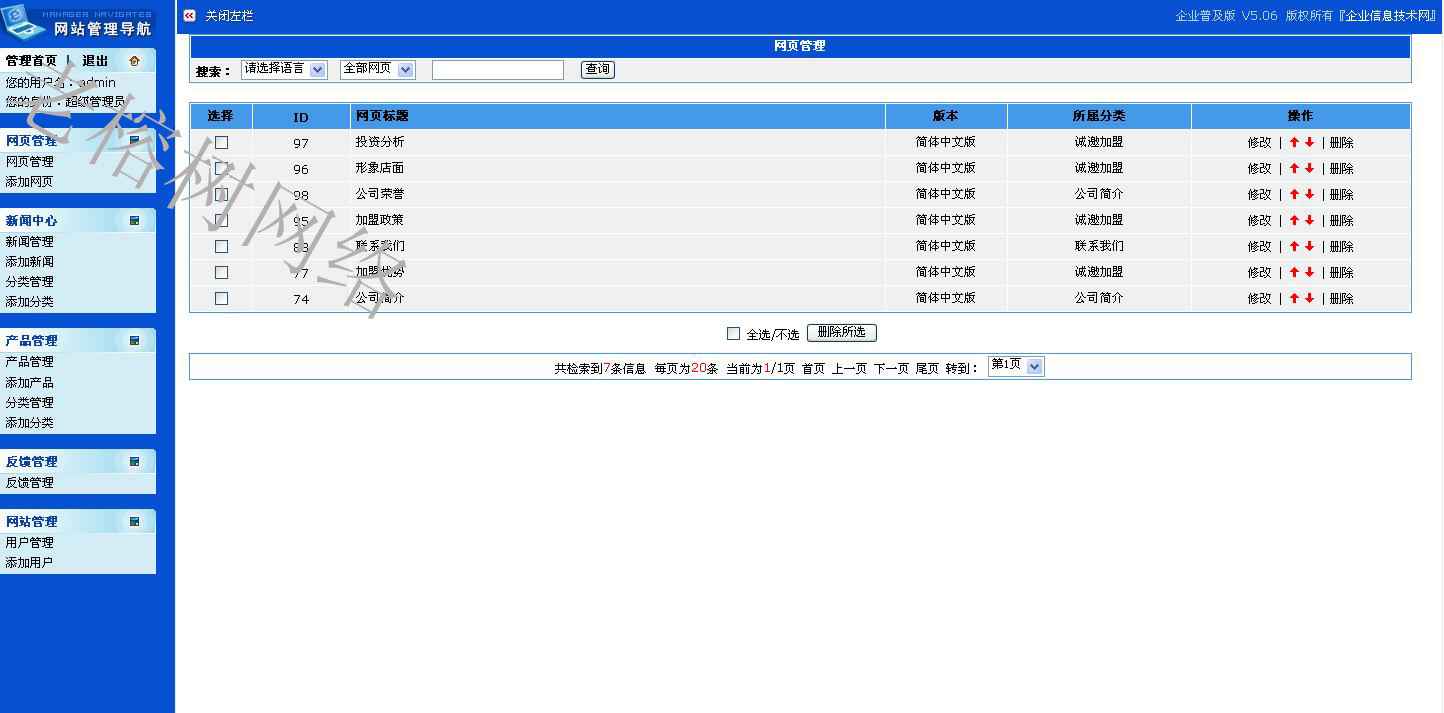Move 投资分析 row down with red arrow
Screen dimensions: 1444x713
[x=1309, y=142]
